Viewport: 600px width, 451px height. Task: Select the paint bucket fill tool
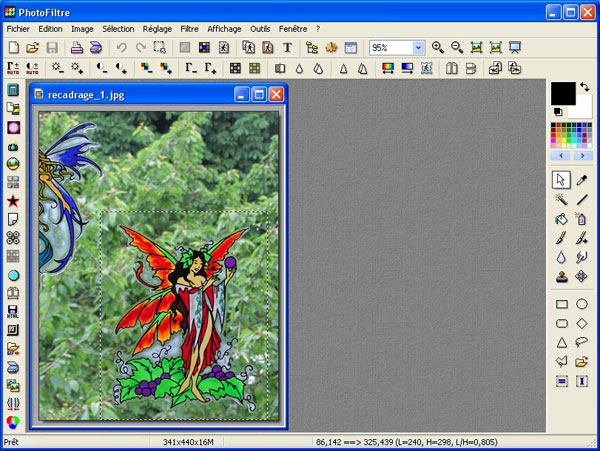click(561, 219)
